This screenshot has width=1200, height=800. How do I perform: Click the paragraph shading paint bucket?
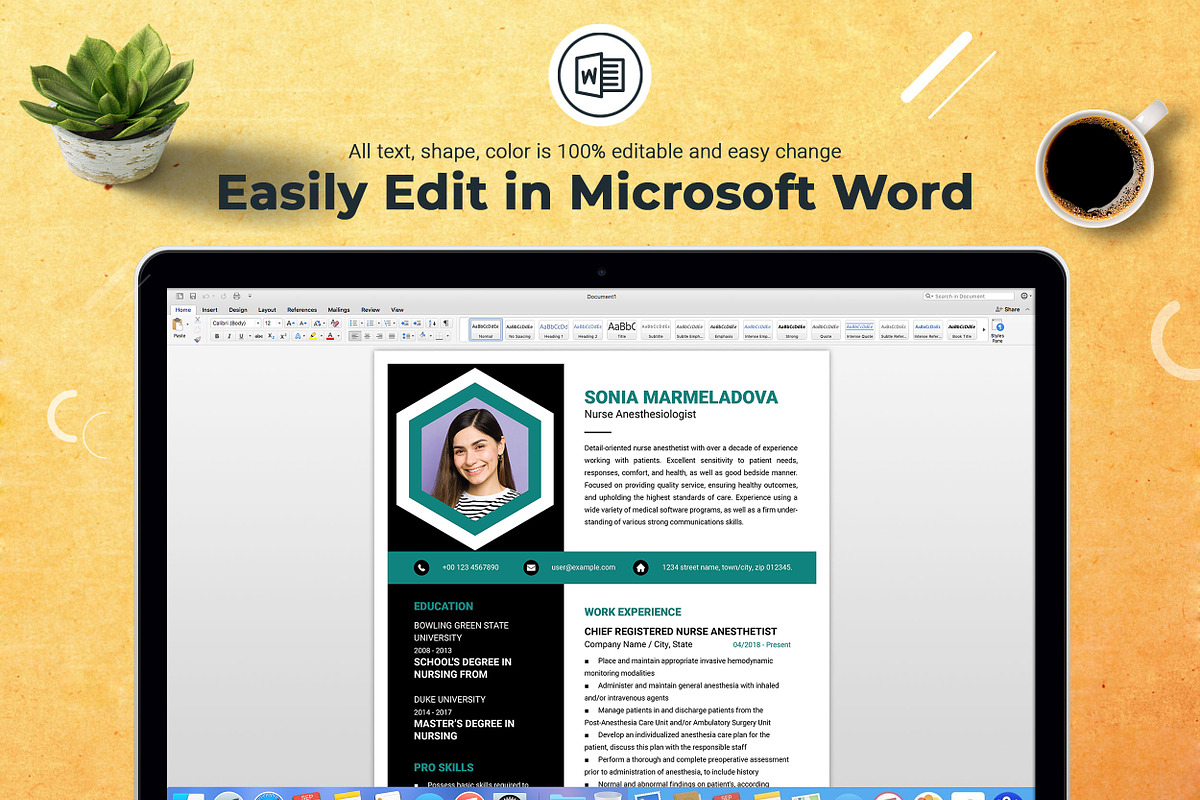pyautogui.click(x=423, y=336)
